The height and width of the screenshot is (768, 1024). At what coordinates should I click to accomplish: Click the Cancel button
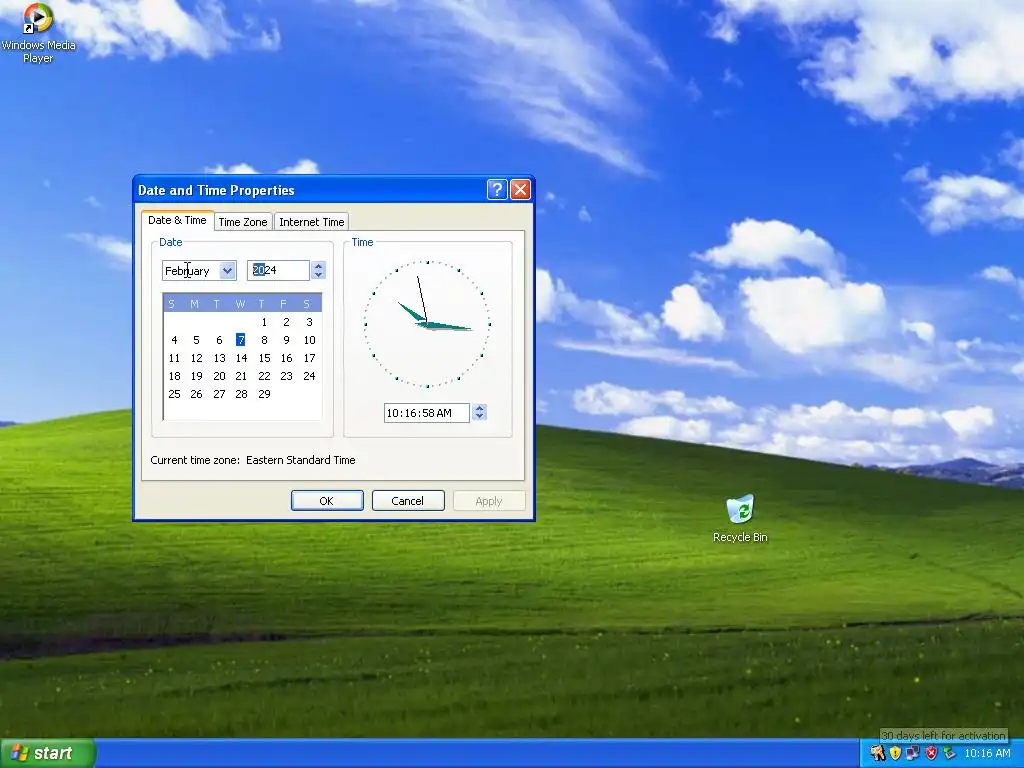click(408, 501)
